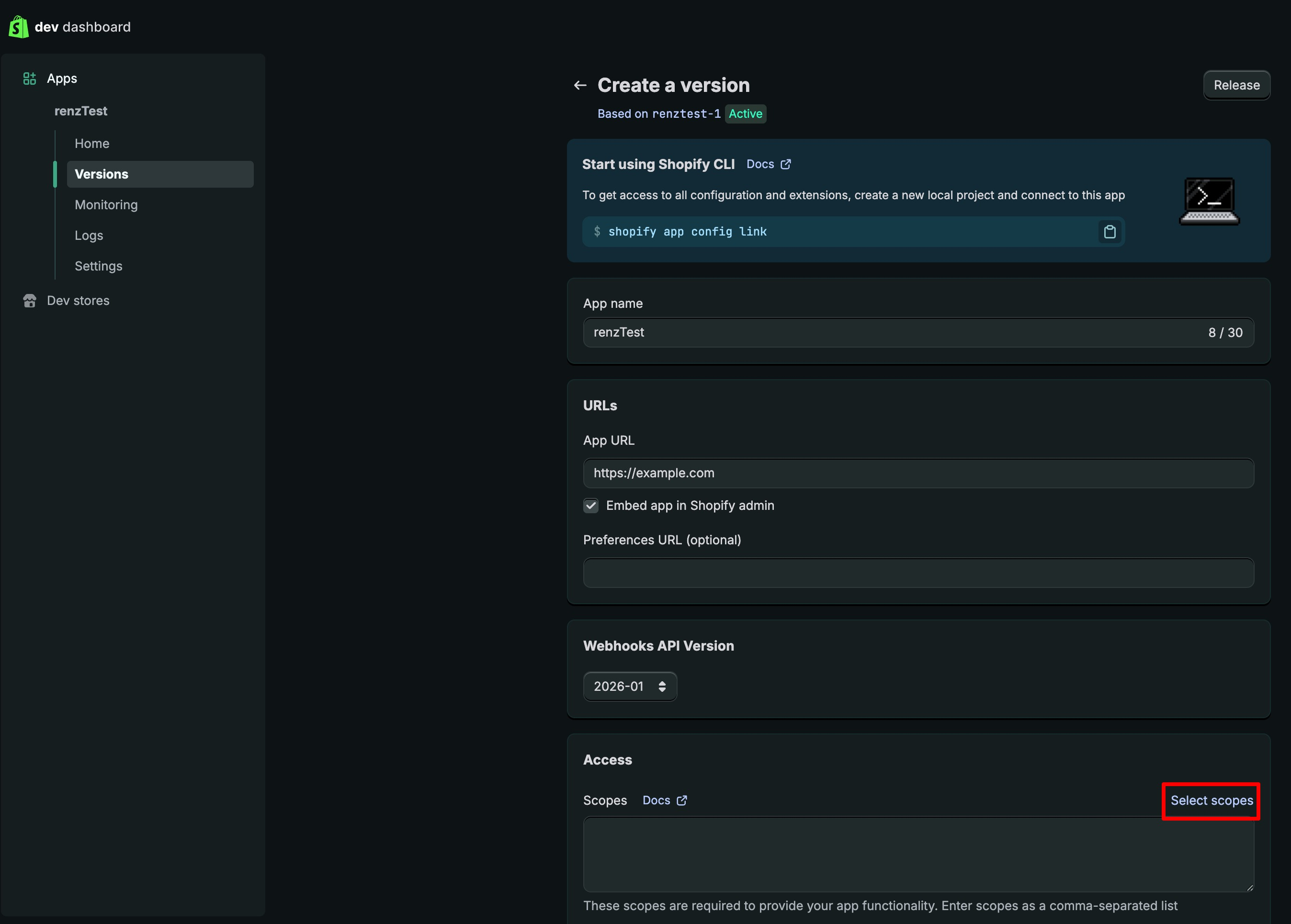The image size is (1291, 924).
Task: Open the Monitoring section
Action: [x=106, y=205]
